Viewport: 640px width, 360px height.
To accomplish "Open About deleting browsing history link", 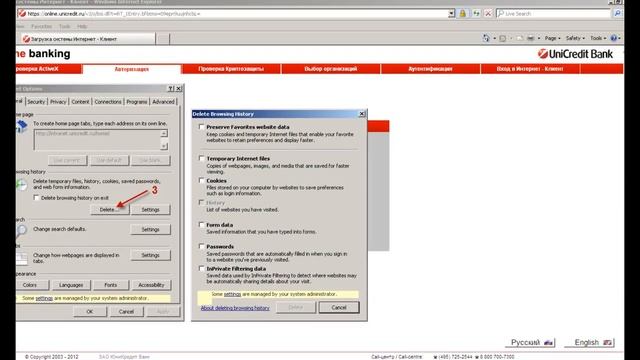I will tap(235, 308).
